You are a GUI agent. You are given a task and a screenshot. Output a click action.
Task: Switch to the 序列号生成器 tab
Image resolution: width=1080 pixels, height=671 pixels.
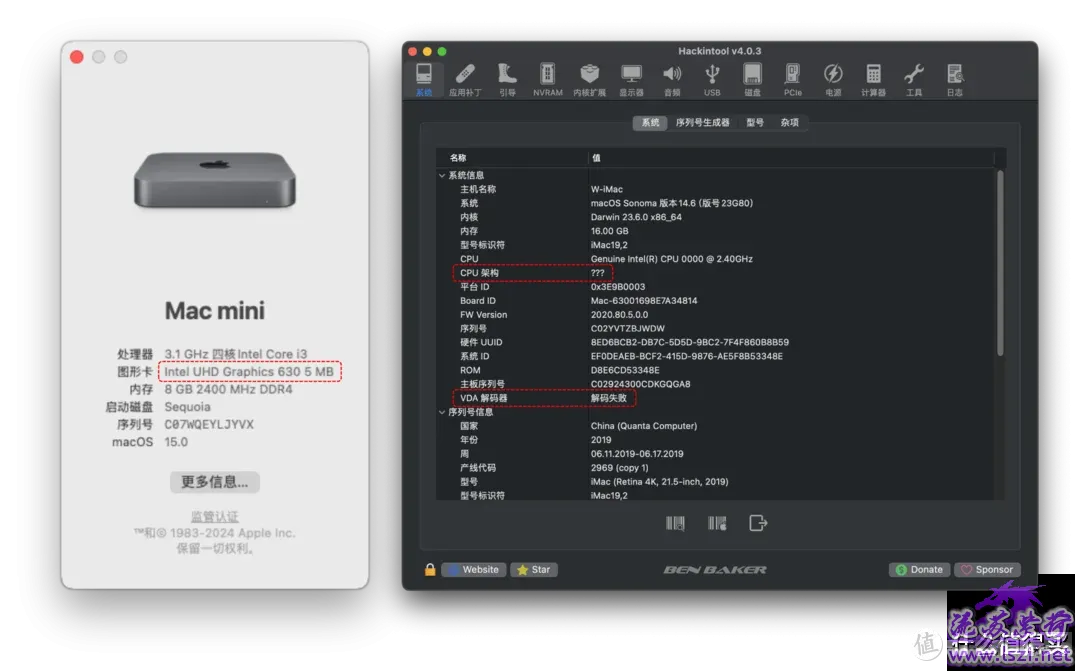(x=702, y=123)
